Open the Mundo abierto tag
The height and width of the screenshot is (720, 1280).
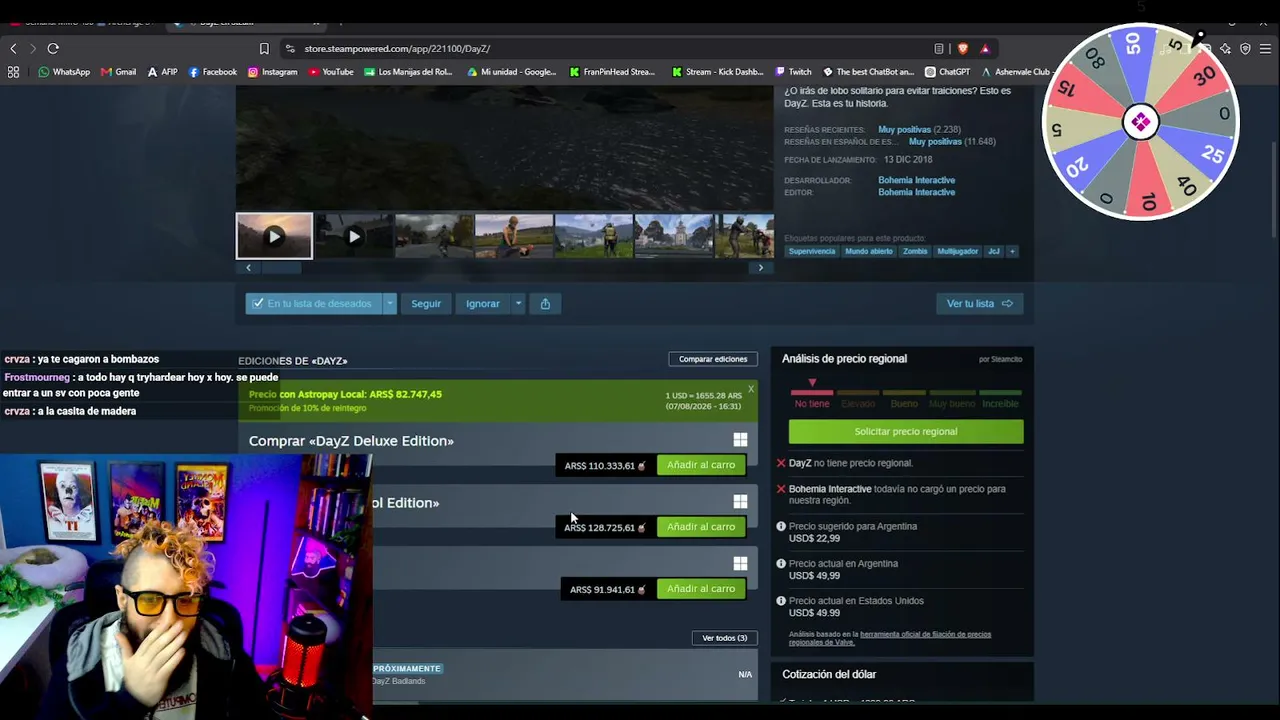869,251
